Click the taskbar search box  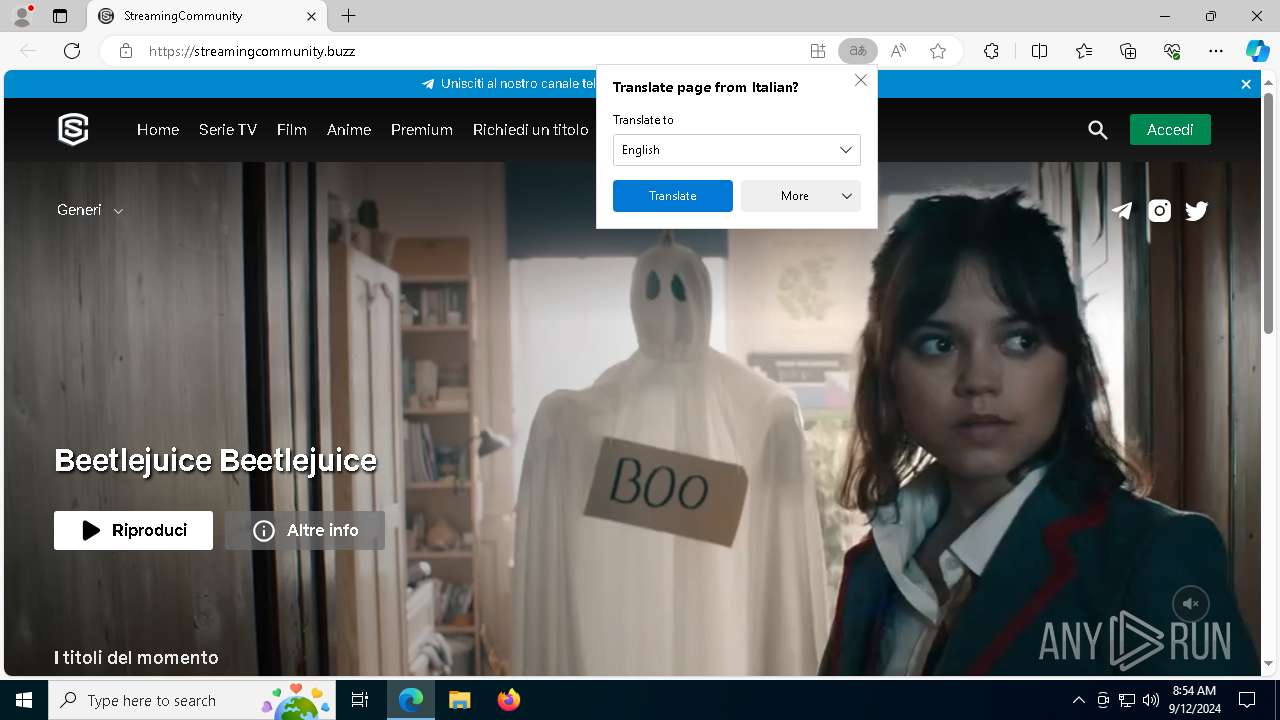[x=193, y=700]
